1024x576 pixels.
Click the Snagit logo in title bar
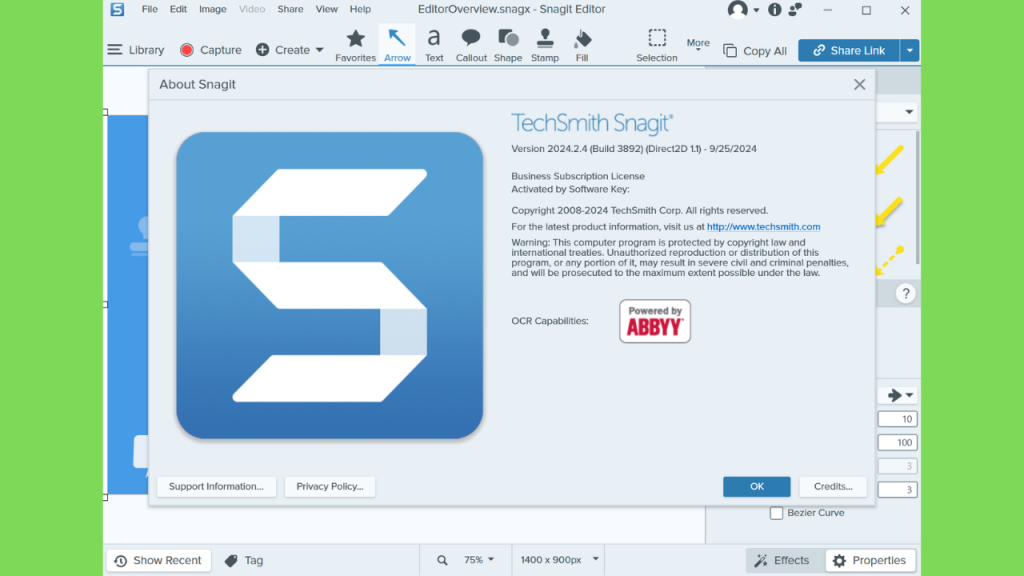click(x=118, y=9)
